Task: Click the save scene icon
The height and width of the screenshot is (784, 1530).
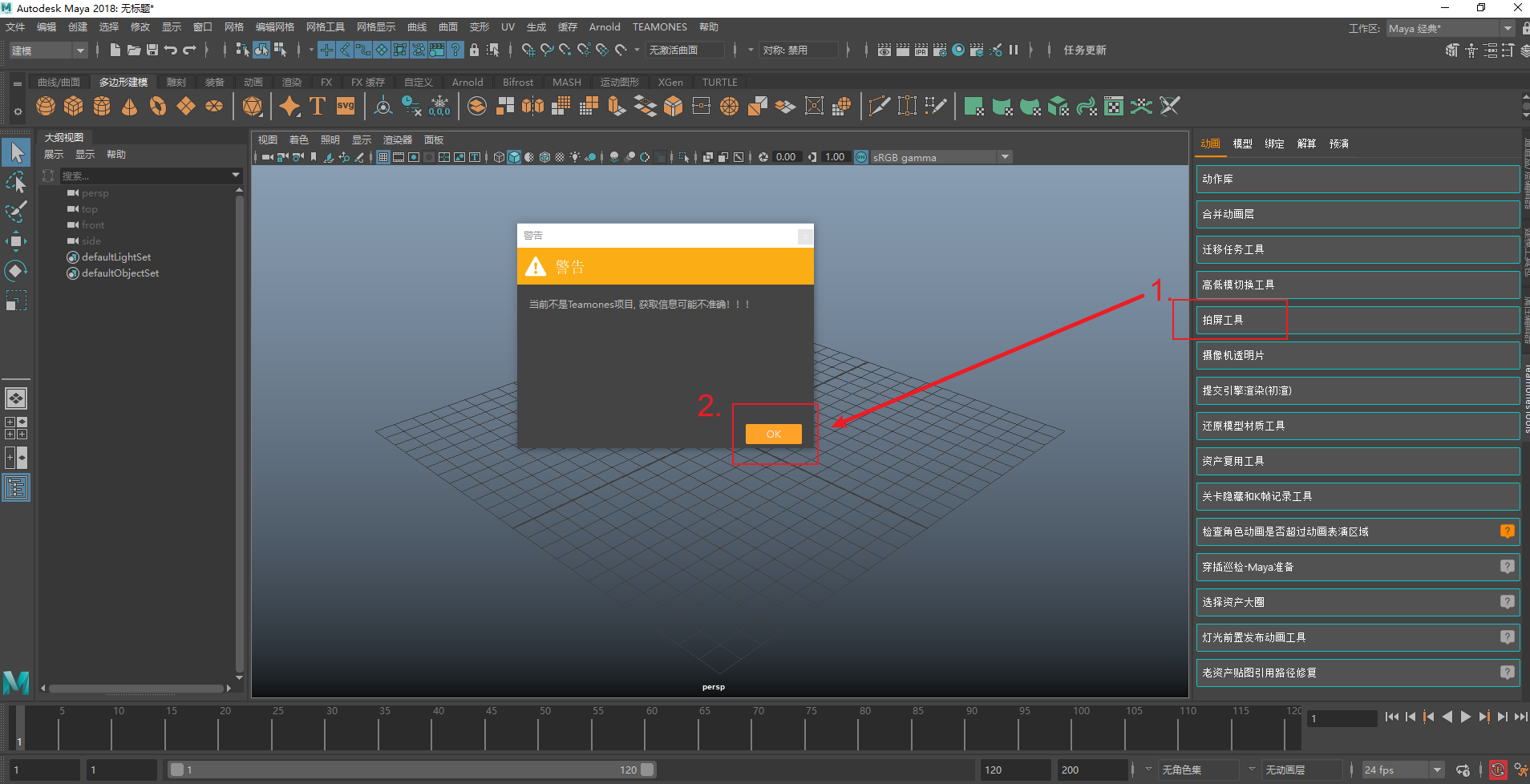Action: [x=152, y=50]
